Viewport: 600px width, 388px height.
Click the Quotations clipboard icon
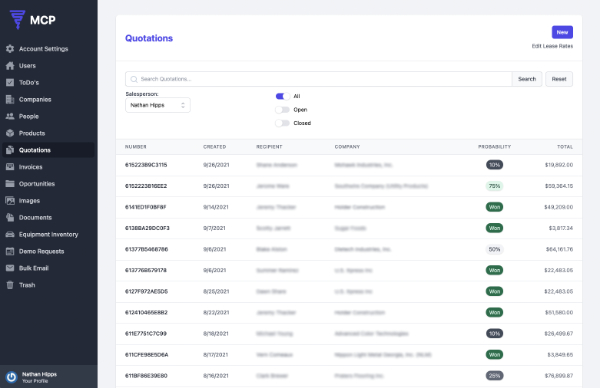click(x=10, y=150)
